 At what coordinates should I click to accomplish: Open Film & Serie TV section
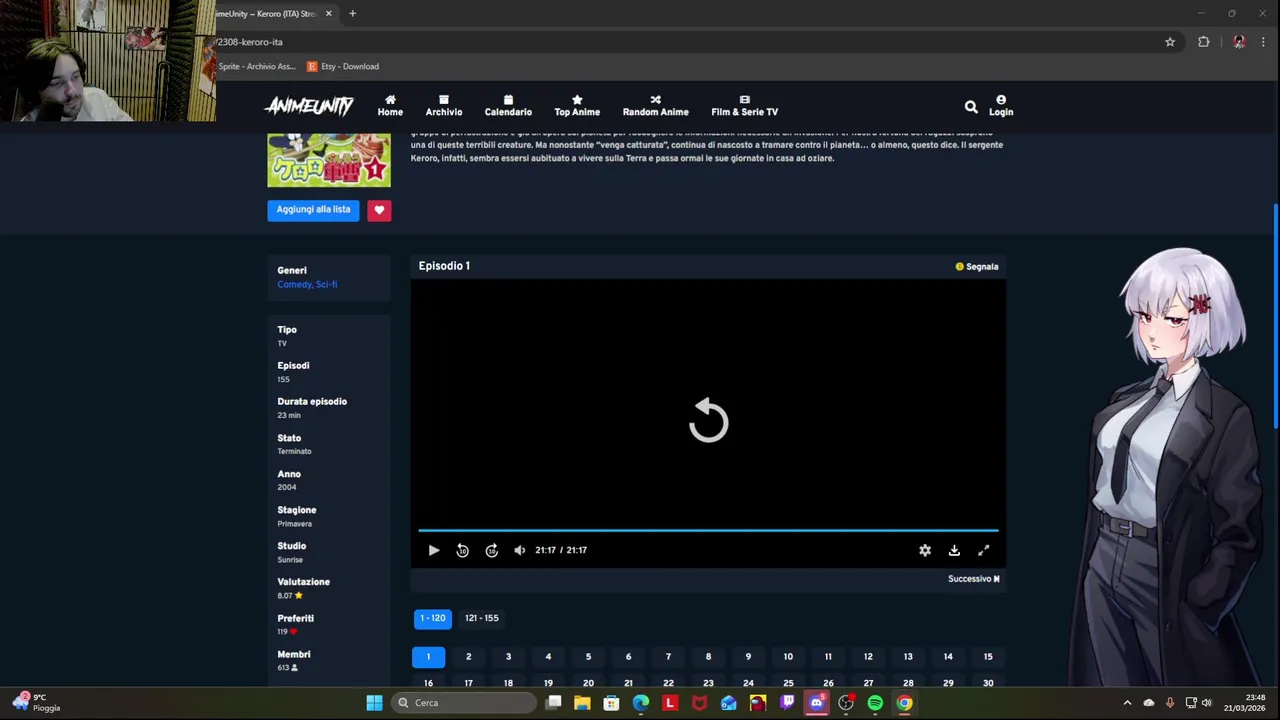(744, 105)
